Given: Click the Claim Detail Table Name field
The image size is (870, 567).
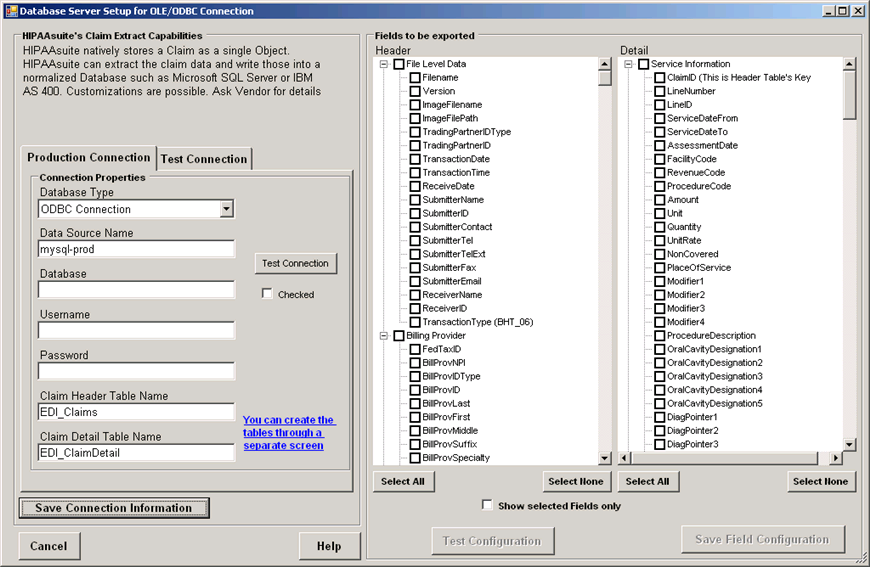Looking at the screenshot, I should click(136, 453).
